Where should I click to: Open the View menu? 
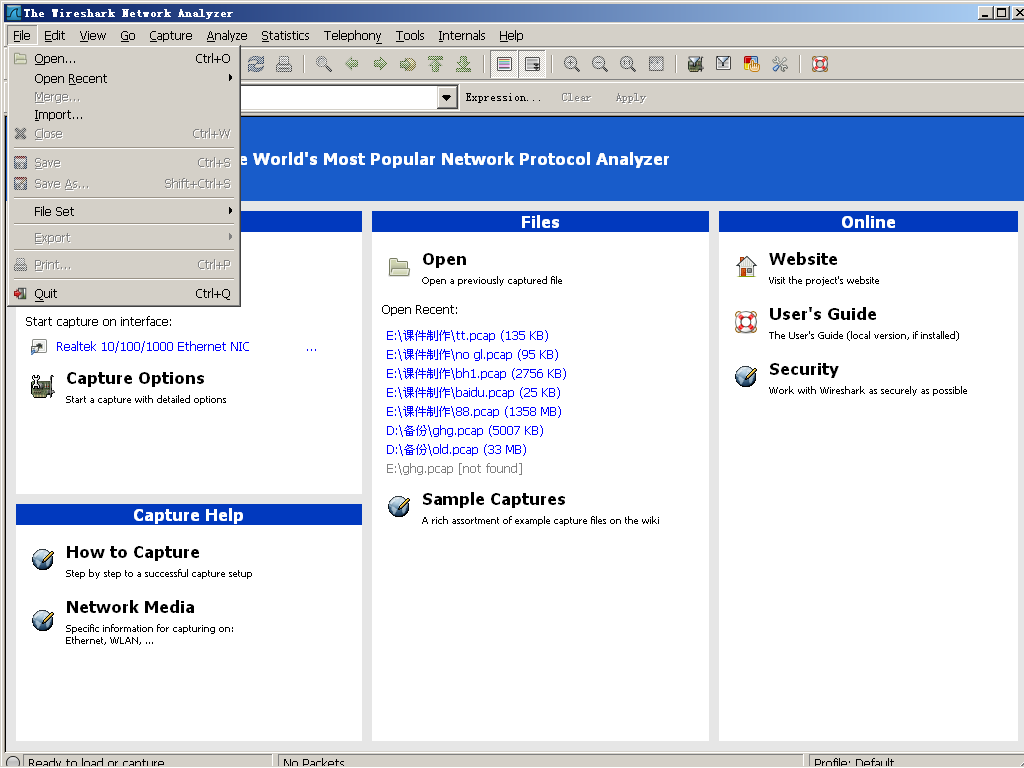tap(93, 36)
